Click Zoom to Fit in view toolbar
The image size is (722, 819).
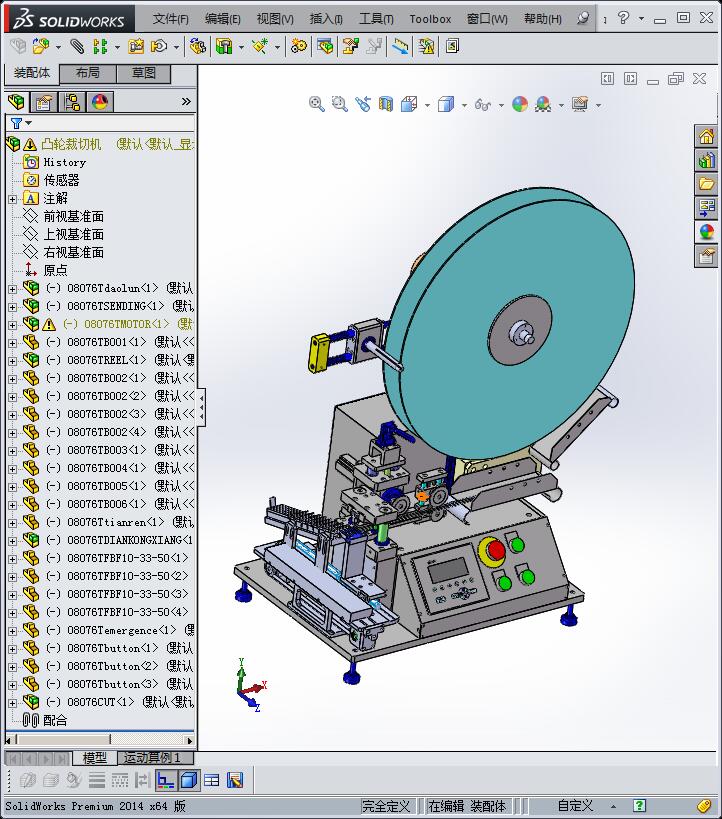[317, 104]
